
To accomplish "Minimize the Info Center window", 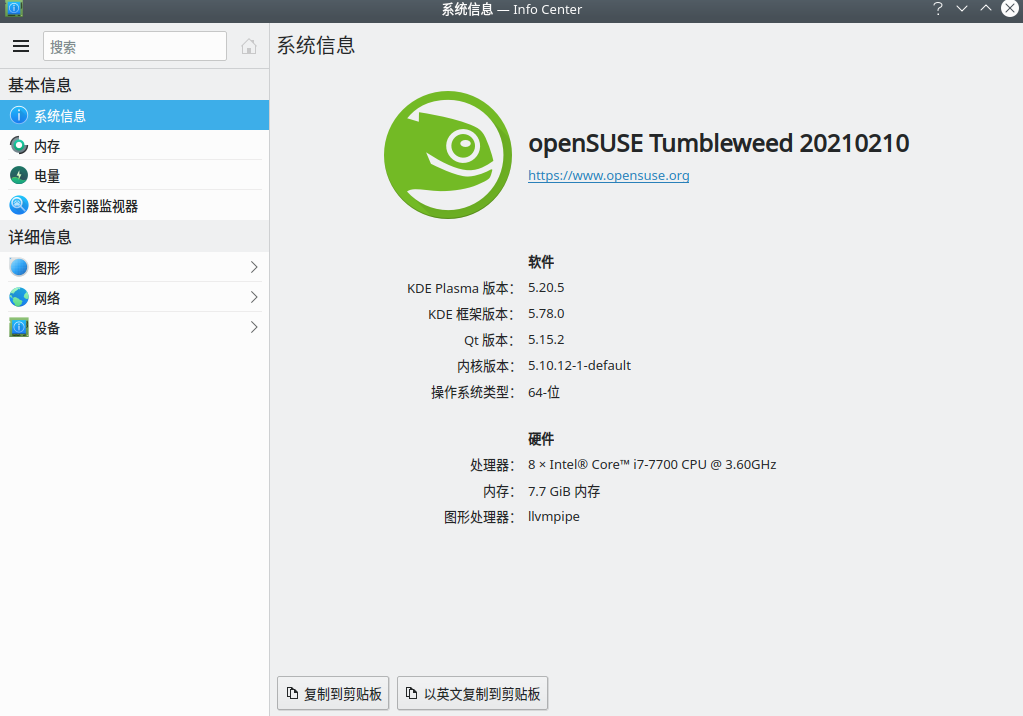I will coord(962,9).
